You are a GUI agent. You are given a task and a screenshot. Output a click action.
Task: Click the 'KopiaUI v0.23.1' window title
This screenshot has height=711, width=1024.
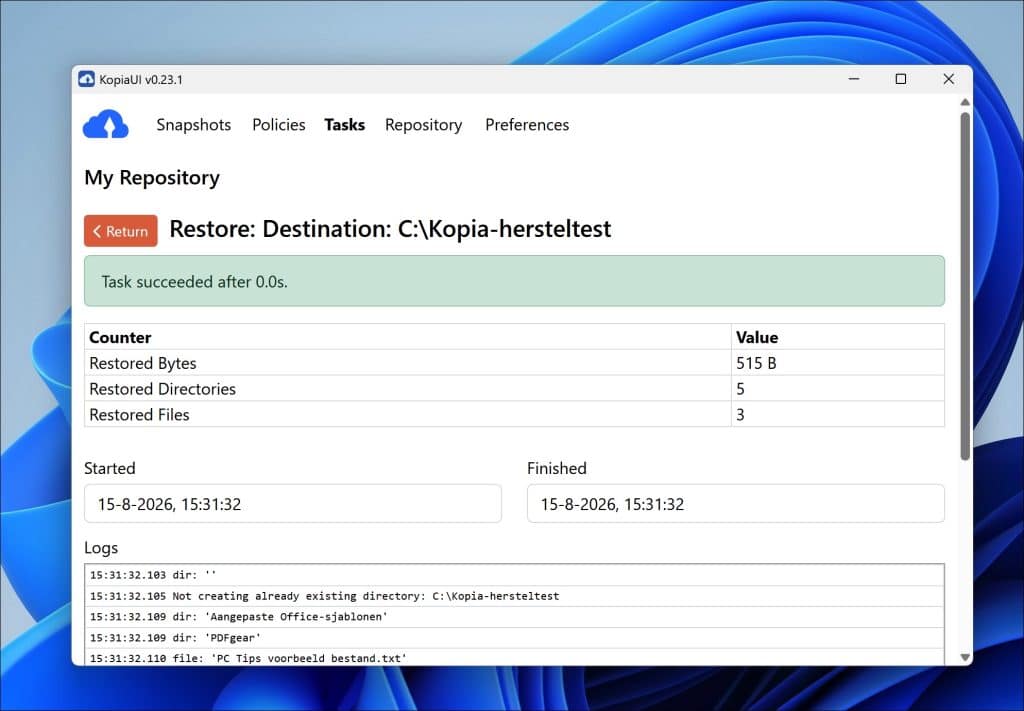(141, 80)
